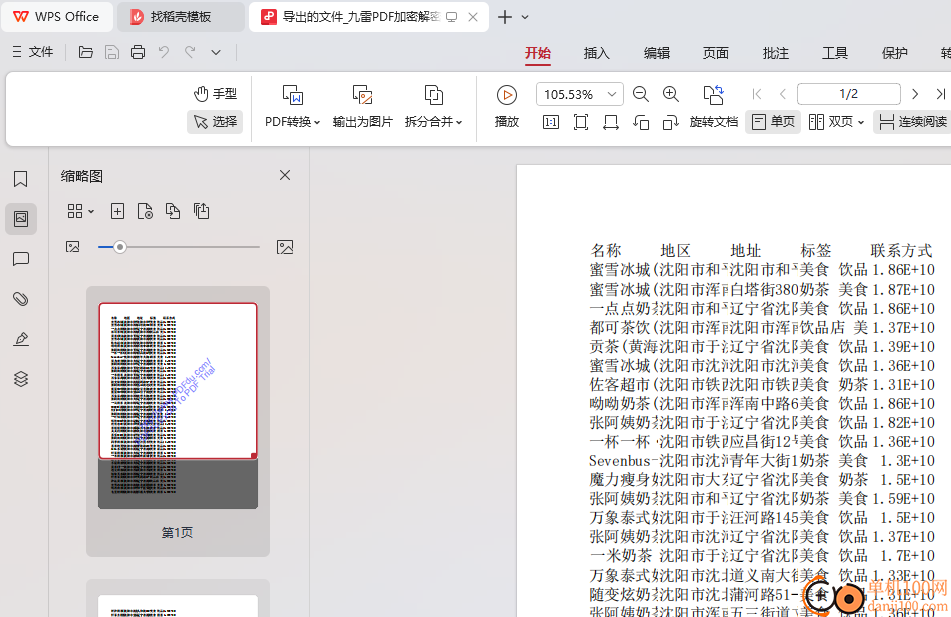
Task: Click the page number field 1/2
Action: click(849, 94)
